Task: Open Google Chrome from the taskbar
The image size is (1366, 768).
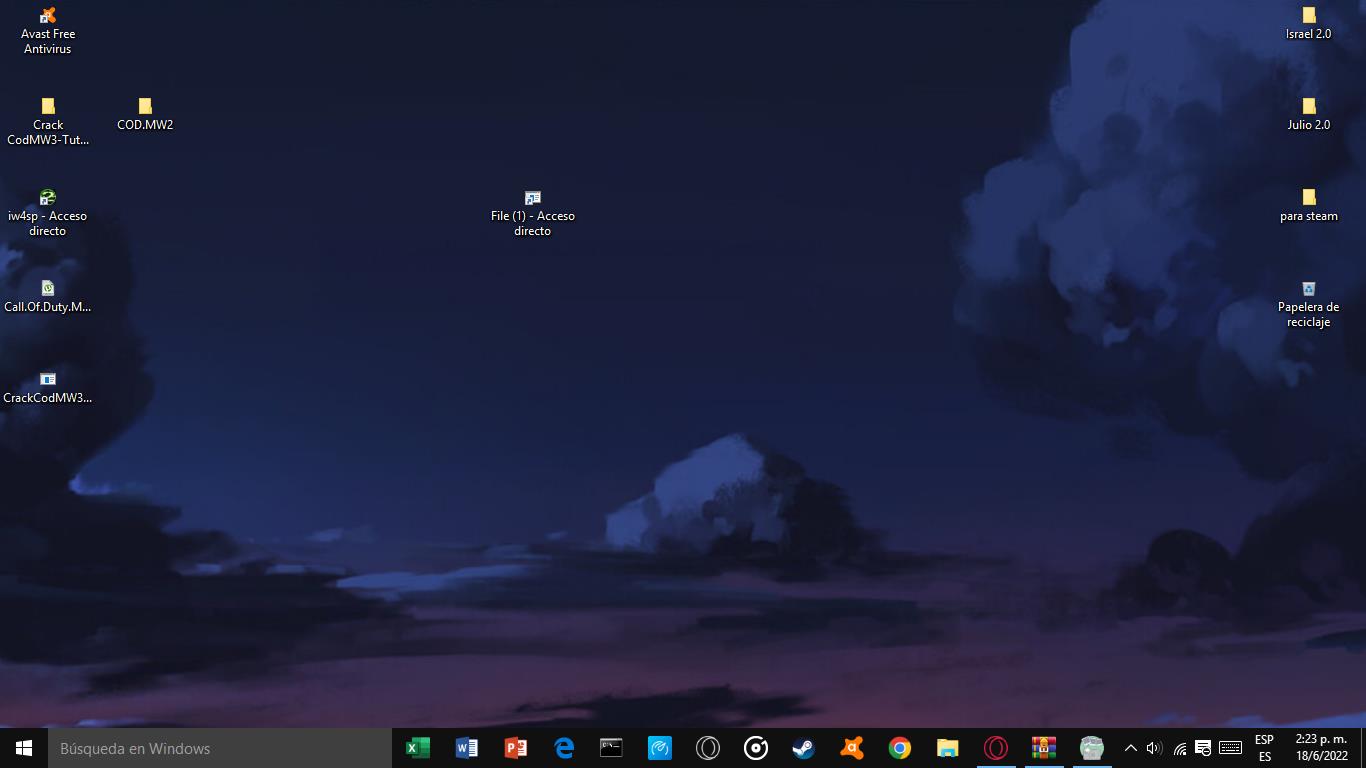Action: click(x=899, y=748)
